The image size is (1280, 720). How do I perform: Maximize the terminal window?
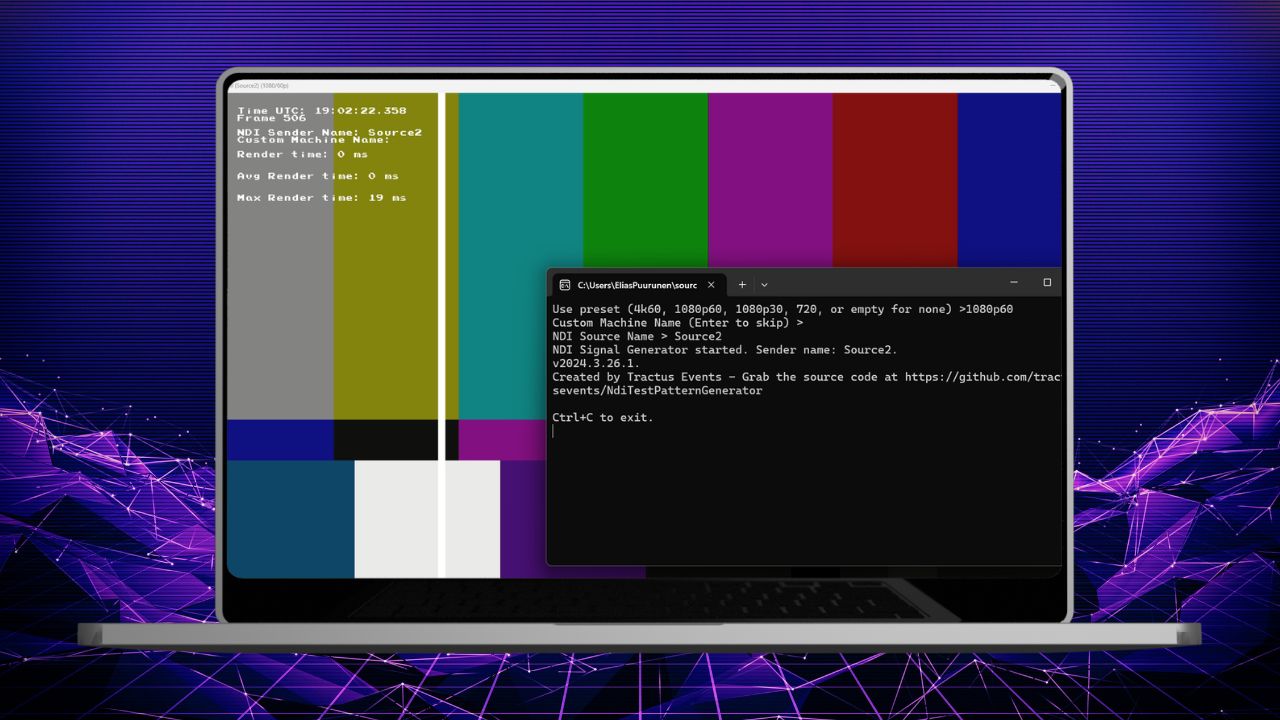(1047, 283)
